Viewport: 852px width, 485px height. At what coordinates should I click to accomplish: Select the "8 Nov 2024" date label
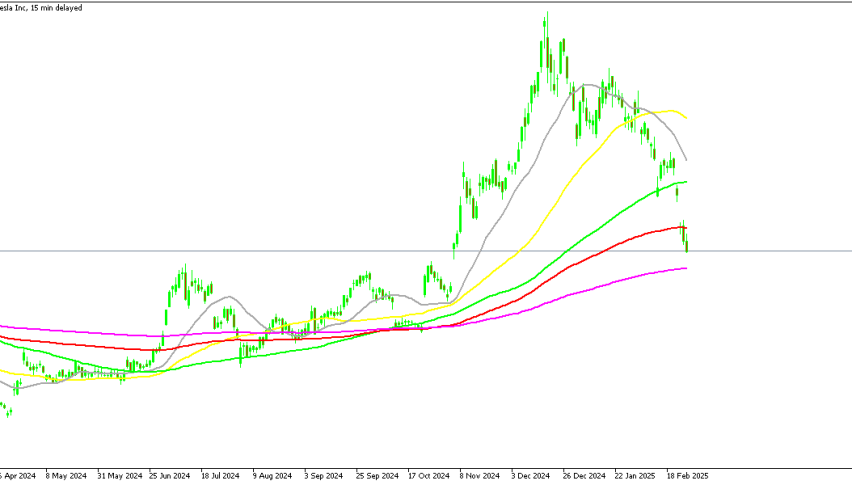point(479,476)
